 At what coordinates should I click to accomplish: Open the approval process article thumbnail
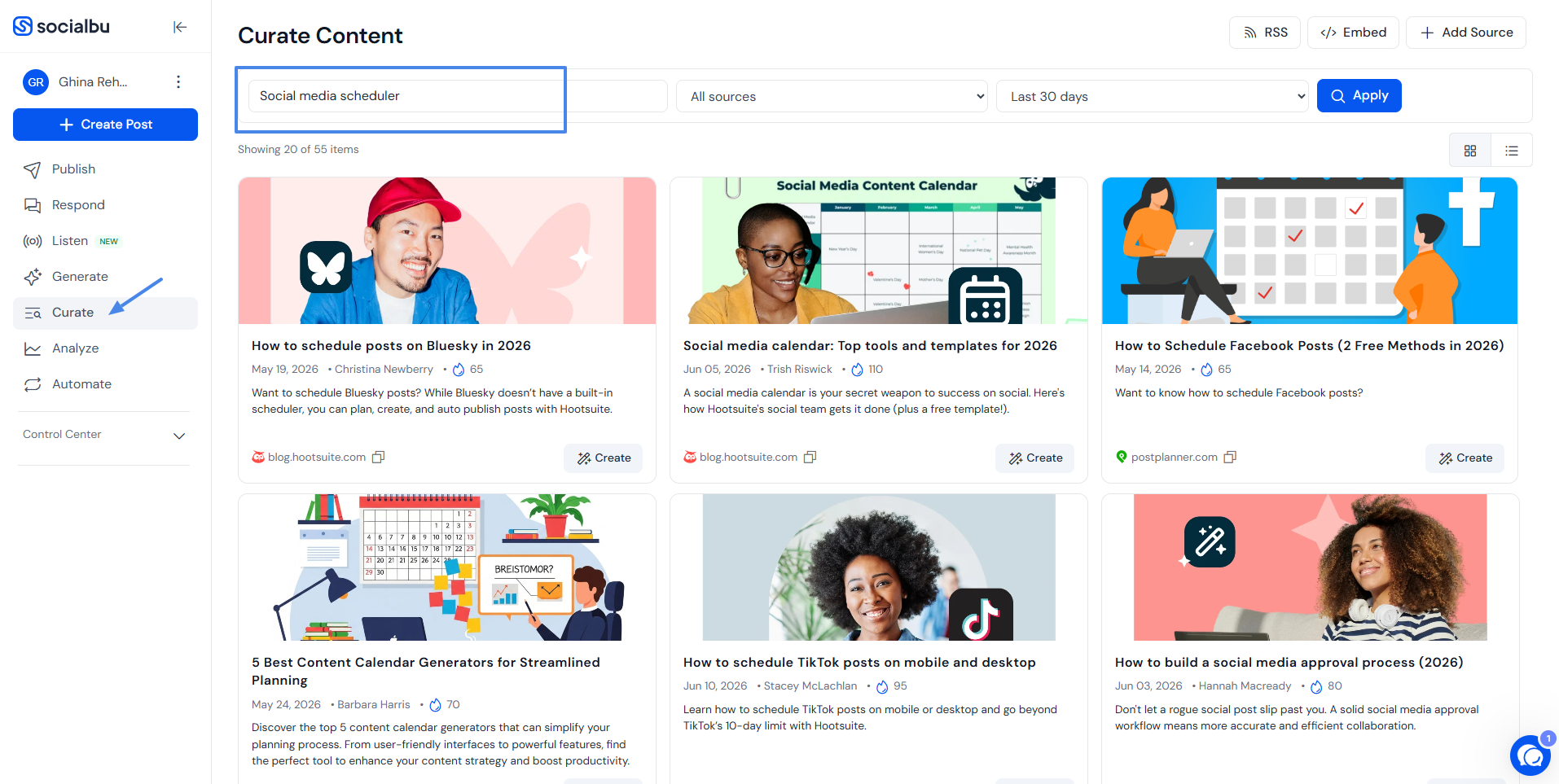tap(1310, 567)
